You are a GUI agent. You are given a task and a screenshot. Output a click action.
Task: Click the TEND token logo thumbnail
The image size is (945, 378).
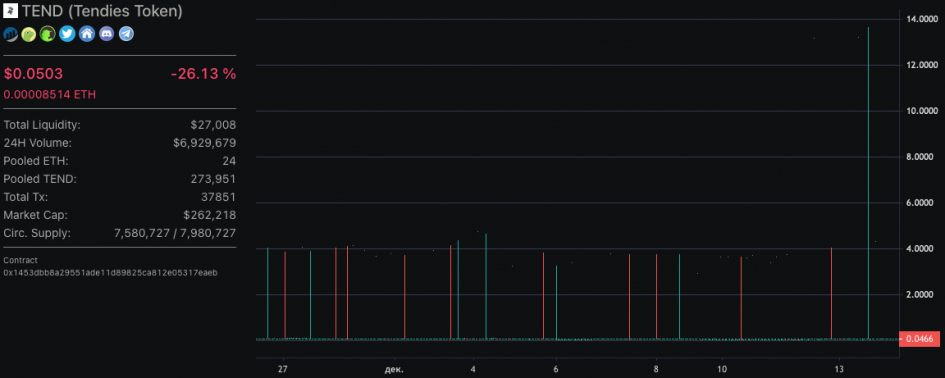pyautogui.click(x=11, y=11)
